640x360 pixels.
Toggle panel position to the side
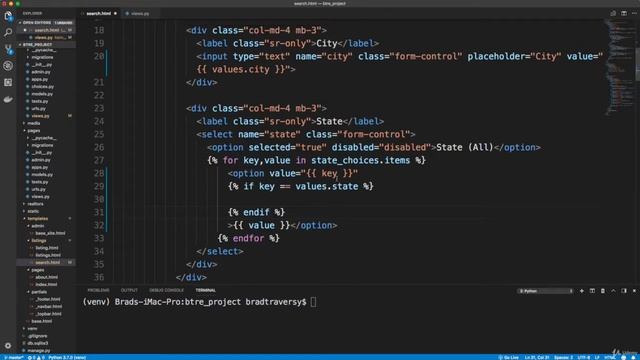[624, 291]
